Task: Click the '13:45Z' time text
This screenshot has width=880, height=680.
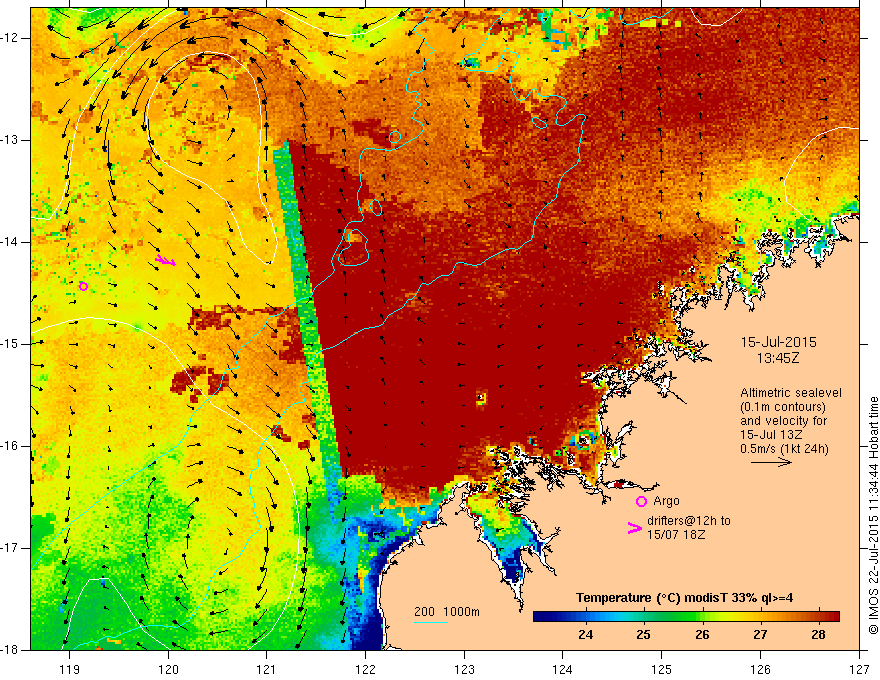Action: (x=778, y=358)
